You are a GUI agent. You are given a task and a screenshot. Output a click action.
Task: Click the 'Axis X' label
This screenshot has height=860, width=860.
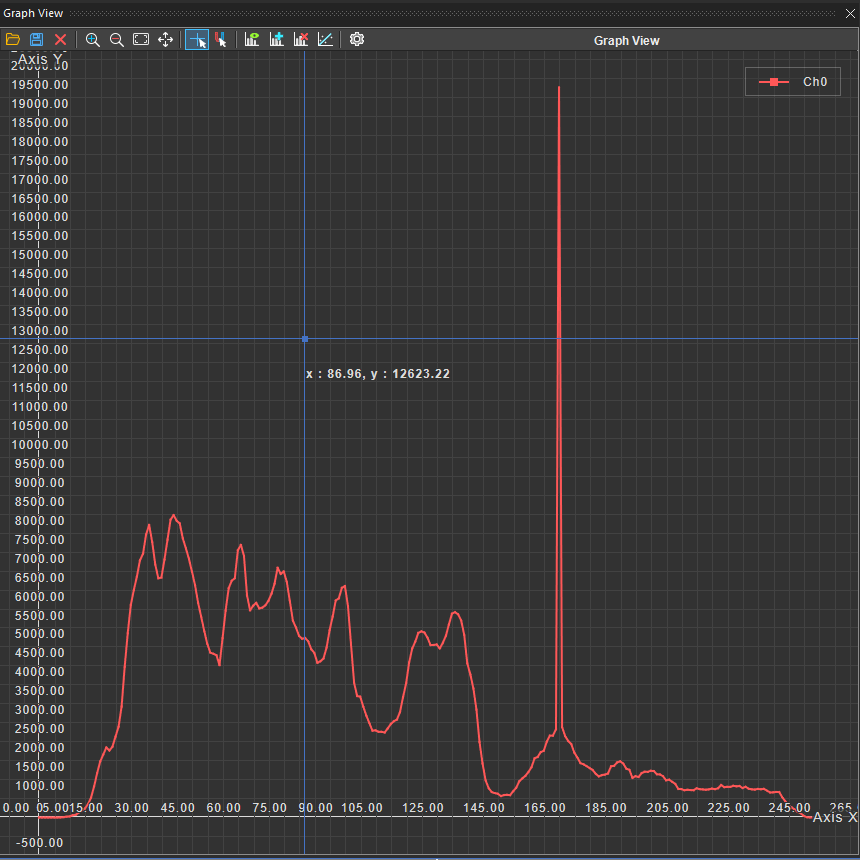pos(834,817)
